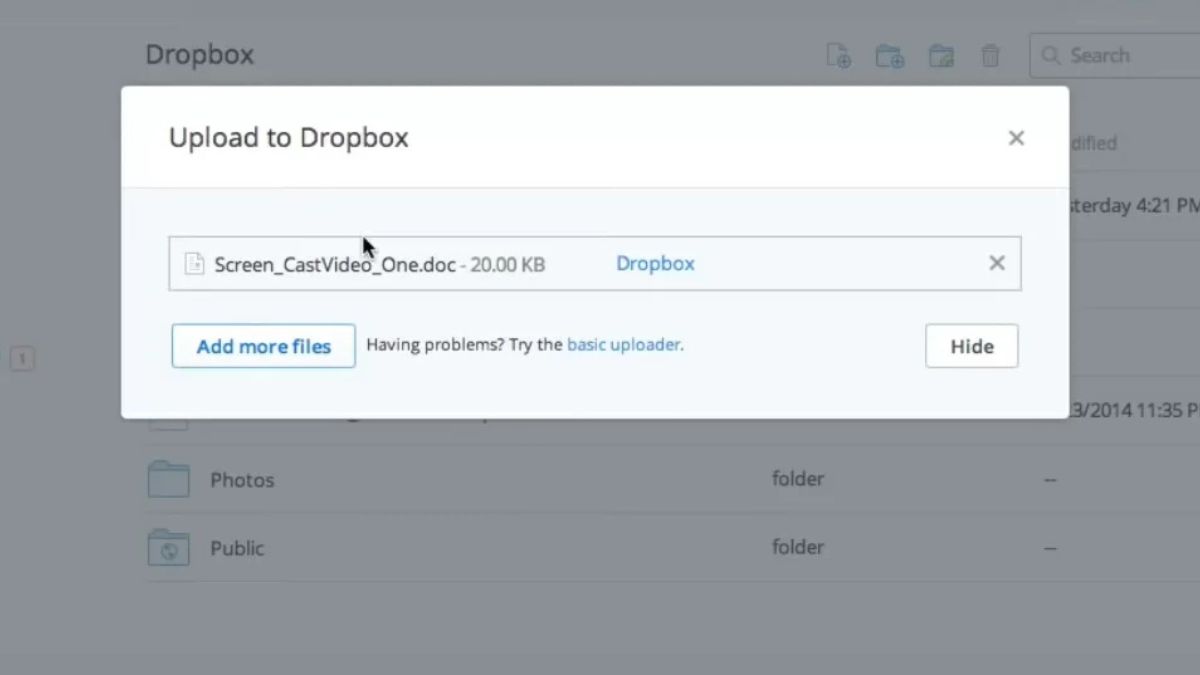Click the Upload to Dropbox dialog title
This screenshot has height=675, width=1200.
pos(288,138)
